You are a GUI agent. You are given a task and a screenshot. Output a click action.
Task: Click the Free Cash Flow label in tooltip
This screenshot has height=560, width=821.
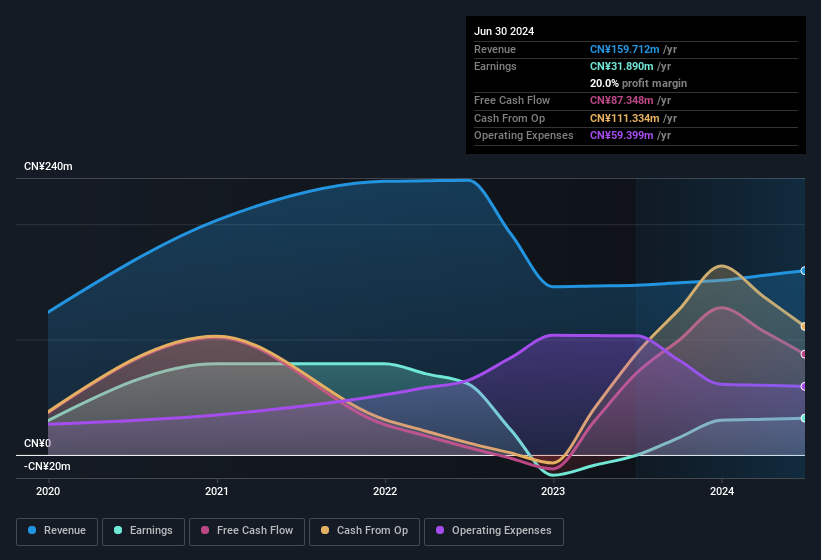(512, 100)
